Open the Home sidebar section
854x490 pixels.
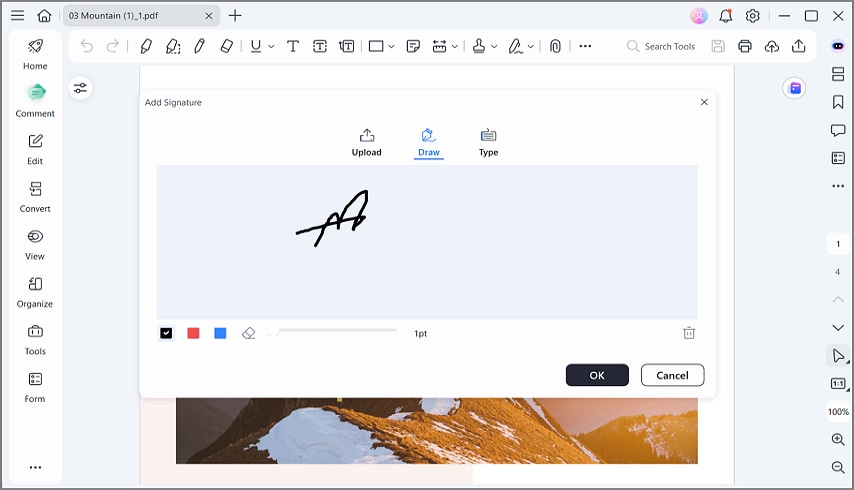(35, 54)
